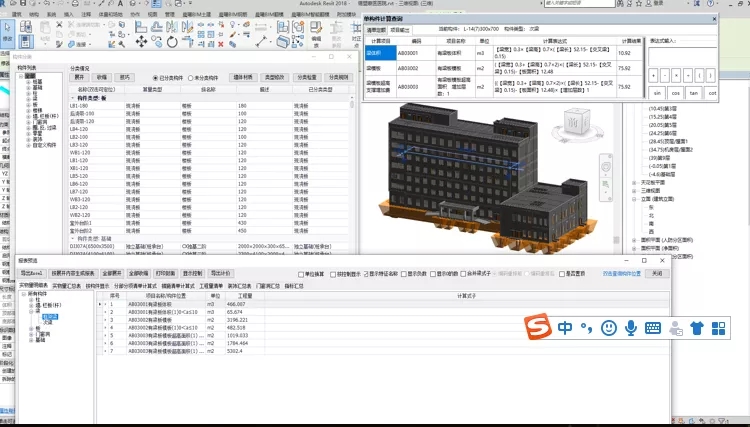750x427 pixels.
Task: Tick the 单位换算 checkbox
Action: (301, 274)
